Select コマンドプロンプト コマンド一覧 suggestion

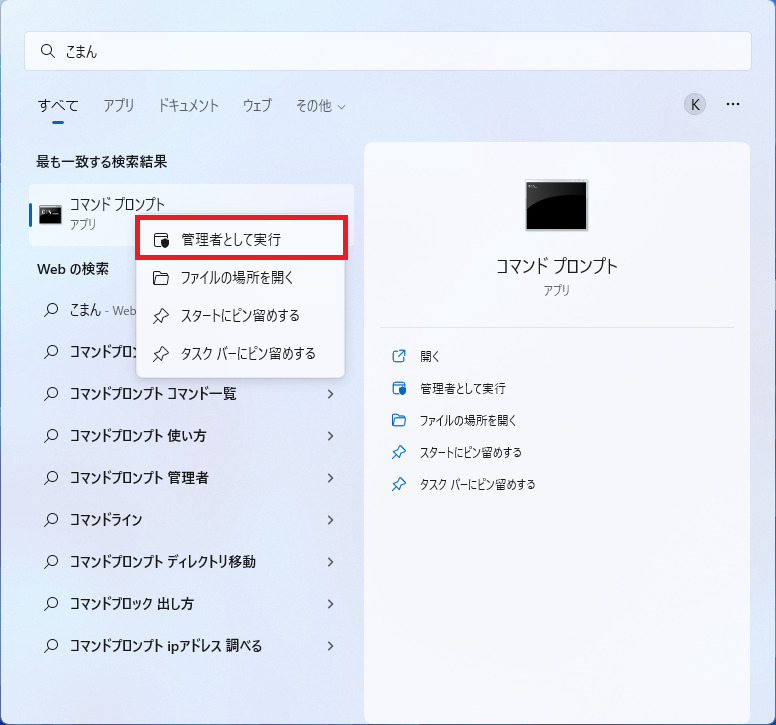191,394
